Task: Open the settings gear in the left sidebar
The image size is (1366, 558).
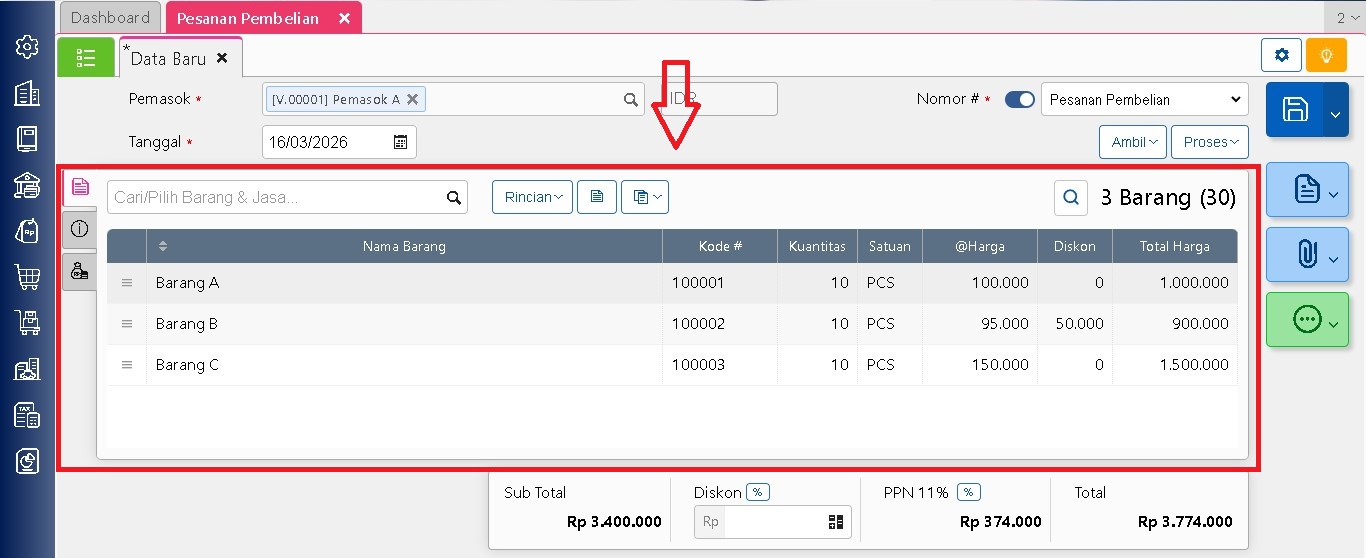Action: click(27, 47)
